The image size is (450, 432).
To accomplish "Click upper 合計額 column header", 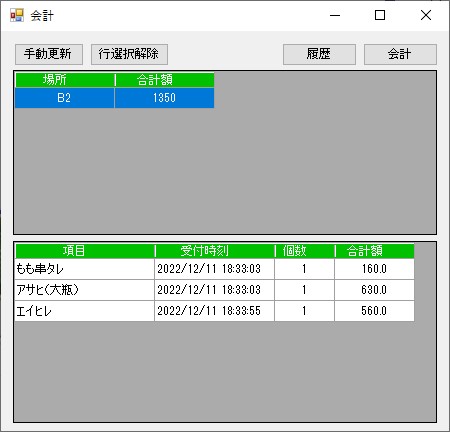I will click(164, 80).
